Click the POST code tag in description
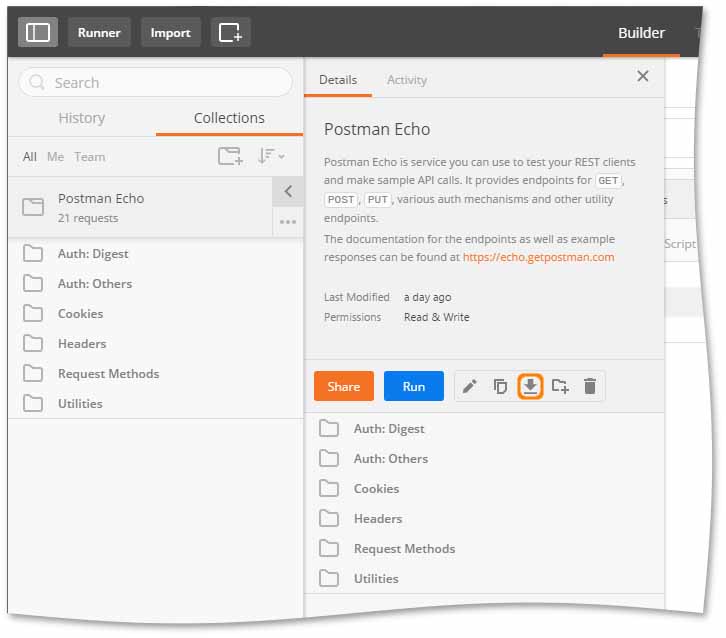 (341, 200)
